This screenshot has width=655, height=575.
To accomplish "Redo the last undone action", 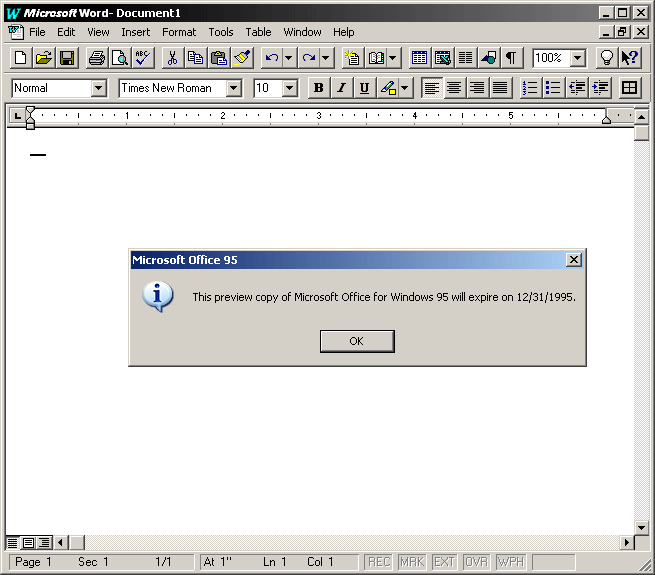I will click(309, 58).
